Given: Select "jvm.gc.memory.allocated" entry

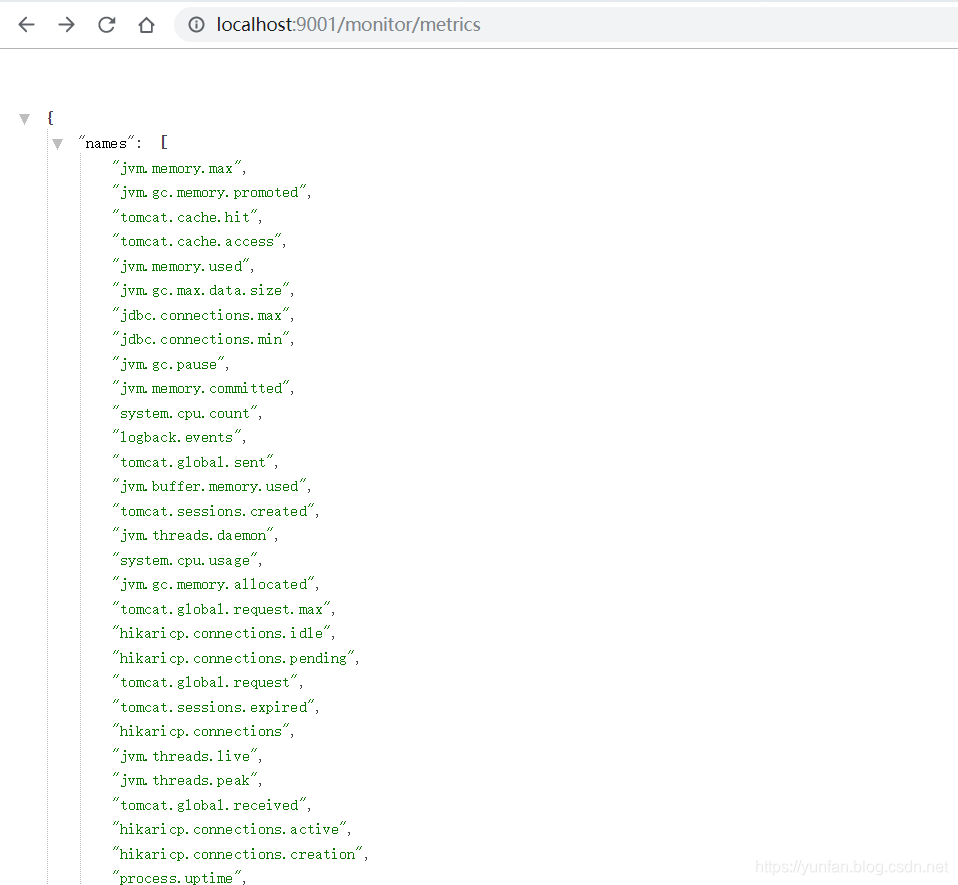Looking at the screenshot, I should [x=213, y=585].
